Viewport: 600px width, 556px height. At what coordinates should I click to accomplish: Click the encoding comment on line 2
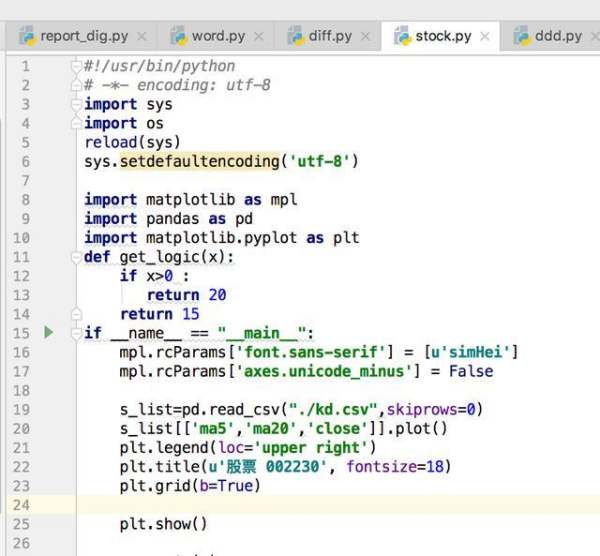pyautogui.click(x=177, y=85)
